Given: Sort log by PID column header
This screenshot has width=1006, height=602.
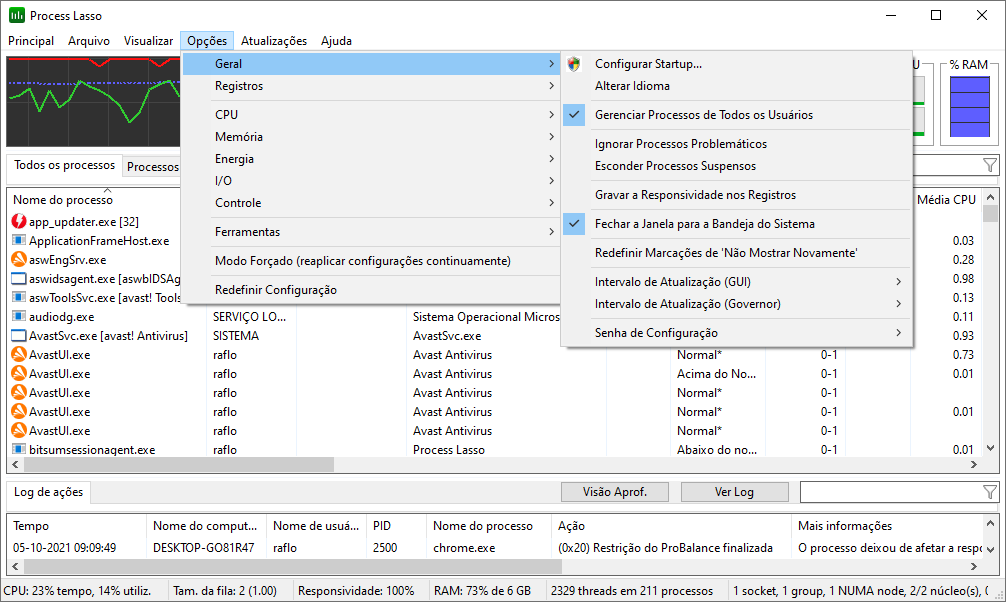Looking at the screenshot, I should point(396,526).
